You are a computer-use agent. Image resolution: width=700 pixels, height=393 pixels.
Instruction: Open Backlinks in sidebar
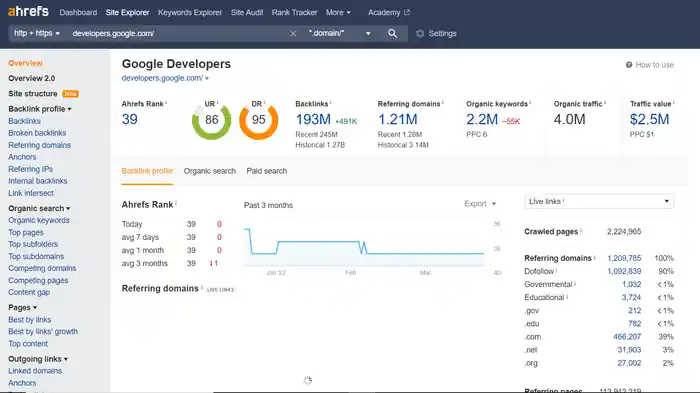coord(24,121)
